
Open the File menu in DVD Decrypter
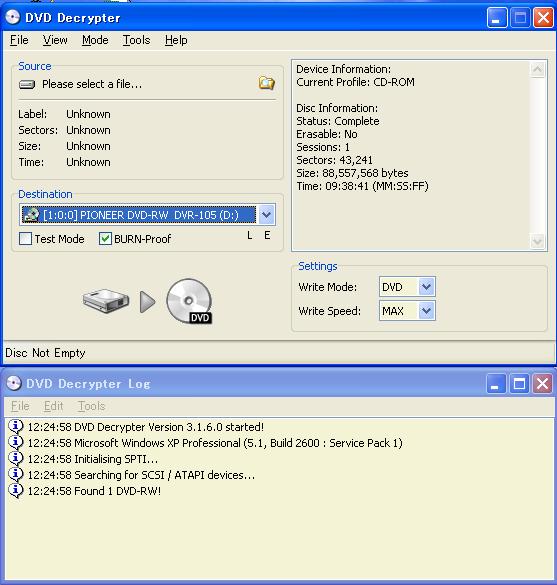pyautogui.click(x=19, y=40)
